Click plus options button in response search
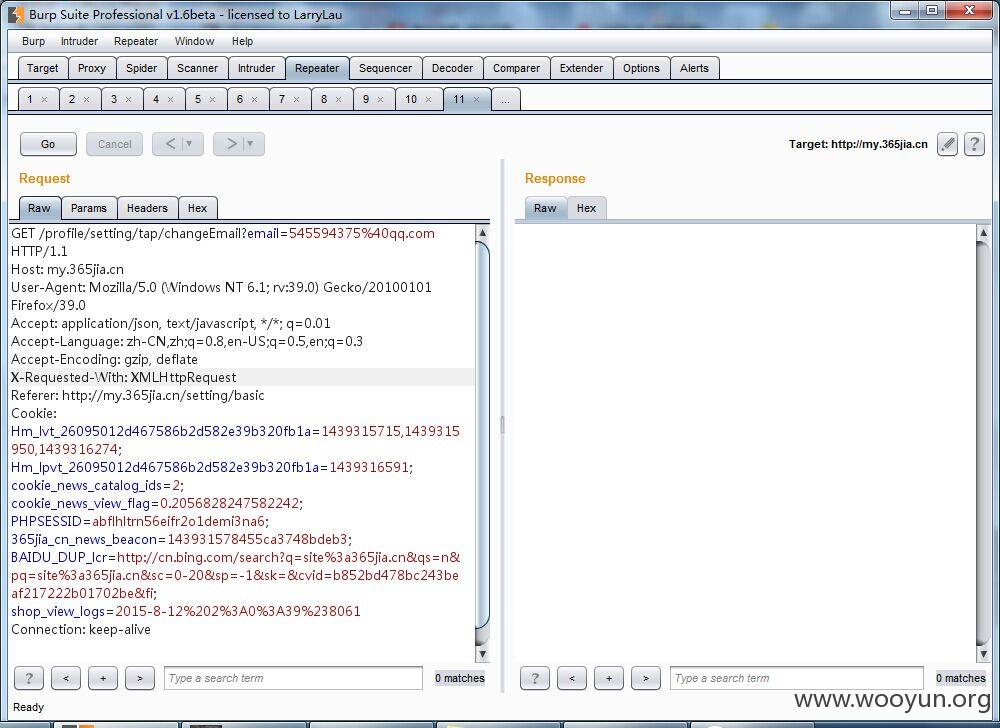 point(608,678)
